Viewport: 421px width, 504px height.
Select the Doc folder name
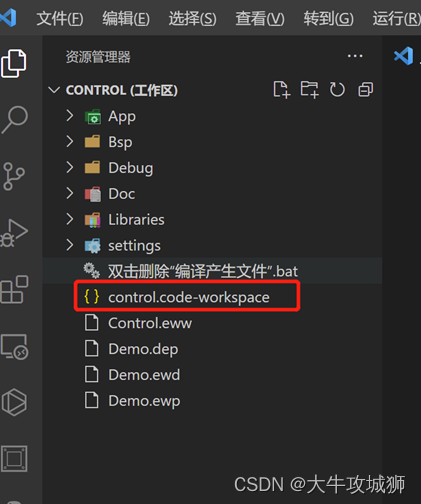click(x=122, y=194)
